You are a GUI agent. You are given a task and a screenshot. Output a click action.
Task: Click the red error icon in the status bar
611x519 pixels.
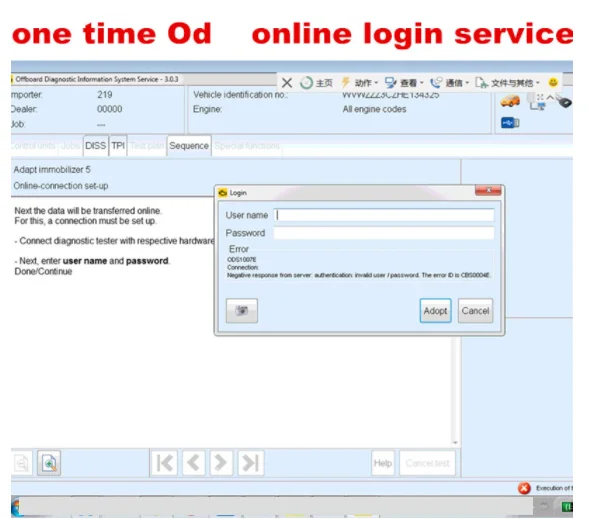pos(524,488)
